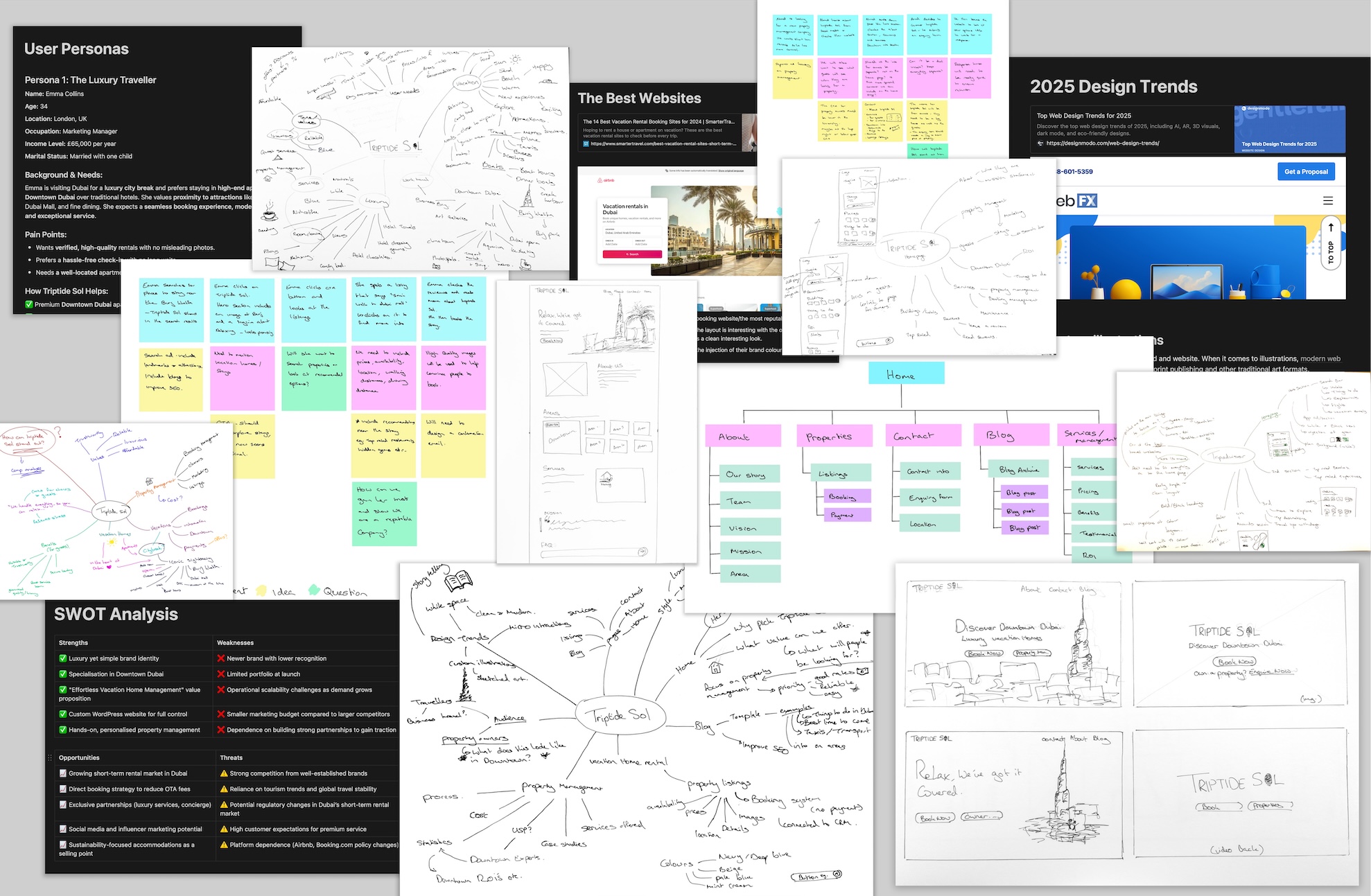The width and height of the screenshot is (1371, 896).
Task: Click the green check beside 'Specialisation in Downtown Dubai'
Action: click(x=63, y=674)
